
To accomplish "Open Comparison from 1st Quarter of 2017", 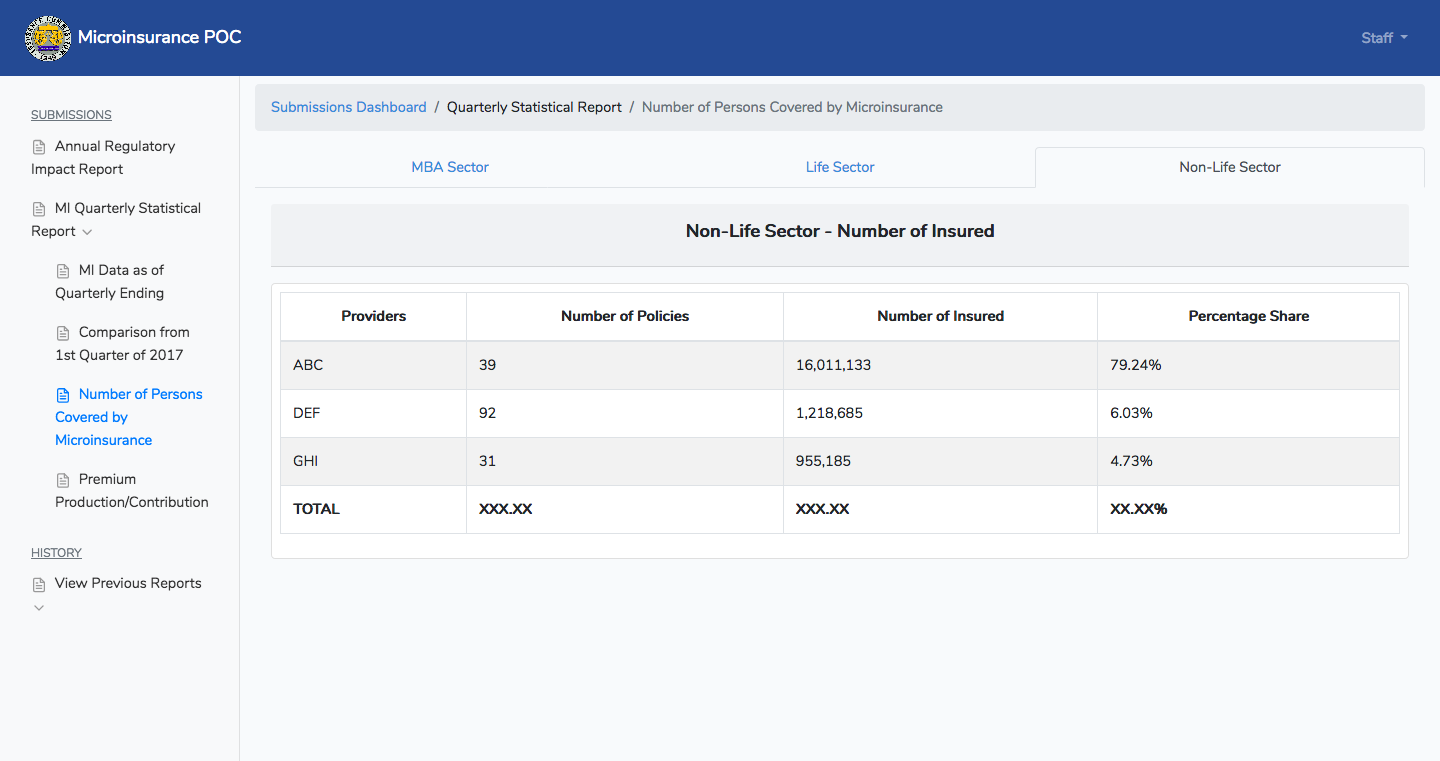I will (122, 344).
